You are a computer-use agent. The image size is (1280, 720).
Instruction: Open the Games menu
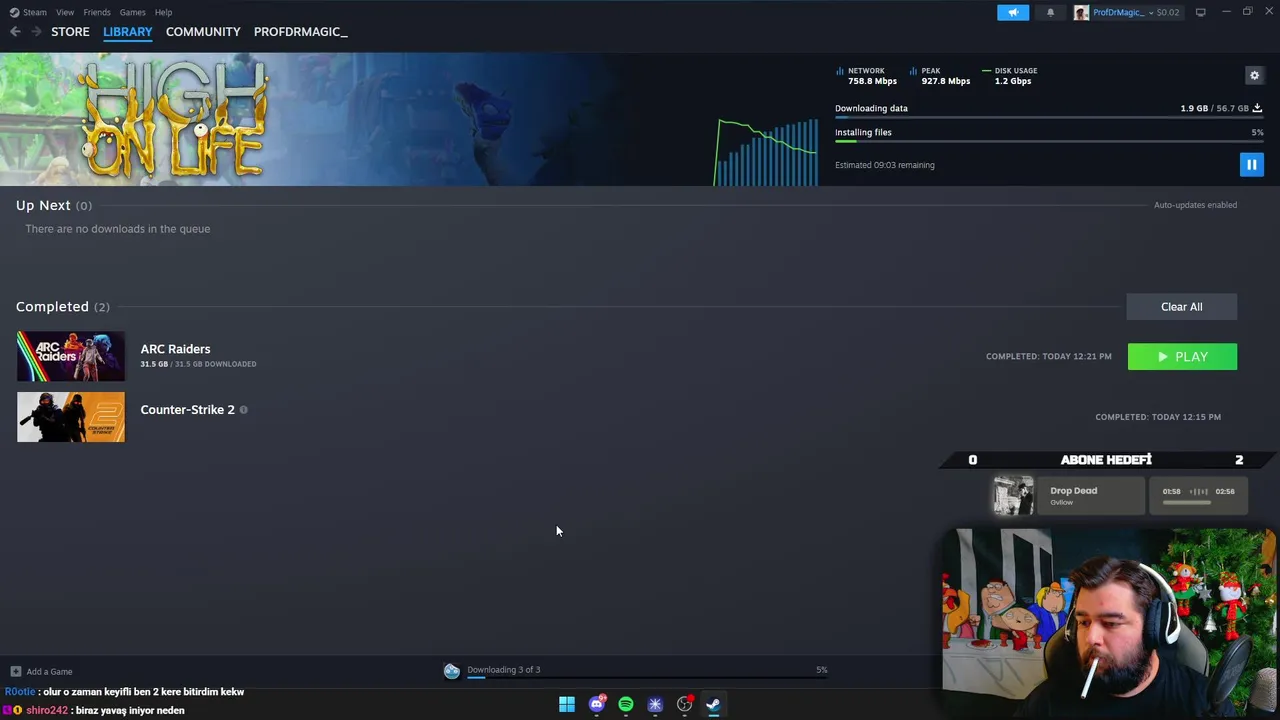coord(132,12)
